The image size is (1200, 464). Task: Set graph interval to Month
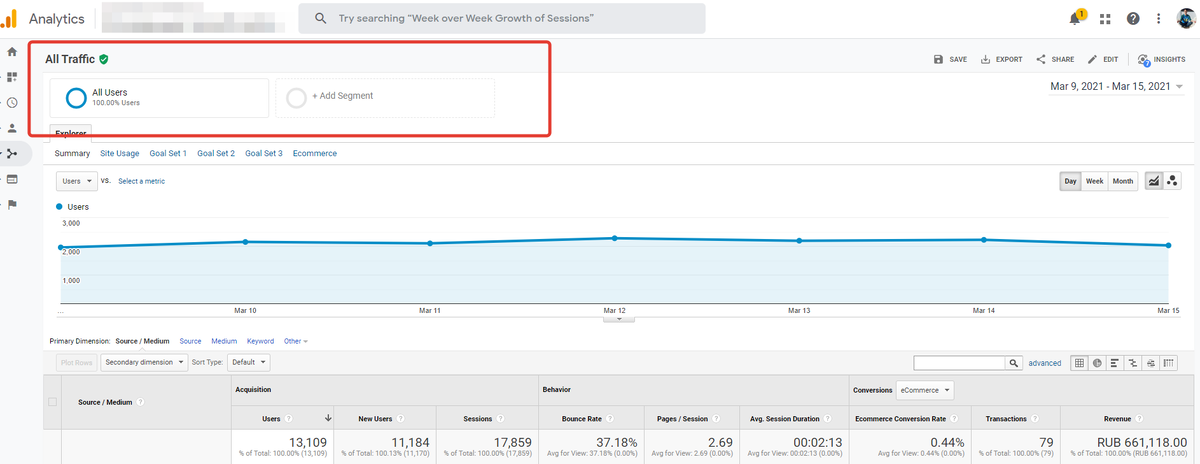(x=1123, y=181)
